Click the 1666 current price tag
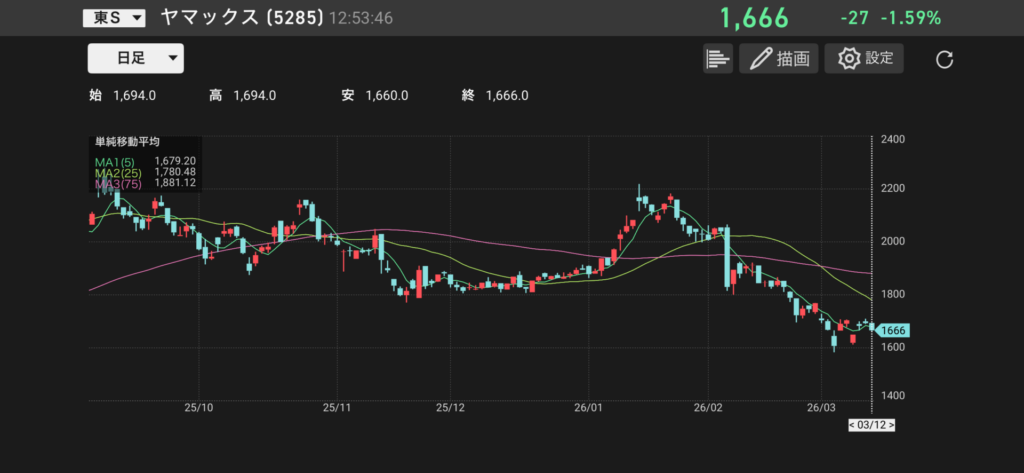 [893, 330]
